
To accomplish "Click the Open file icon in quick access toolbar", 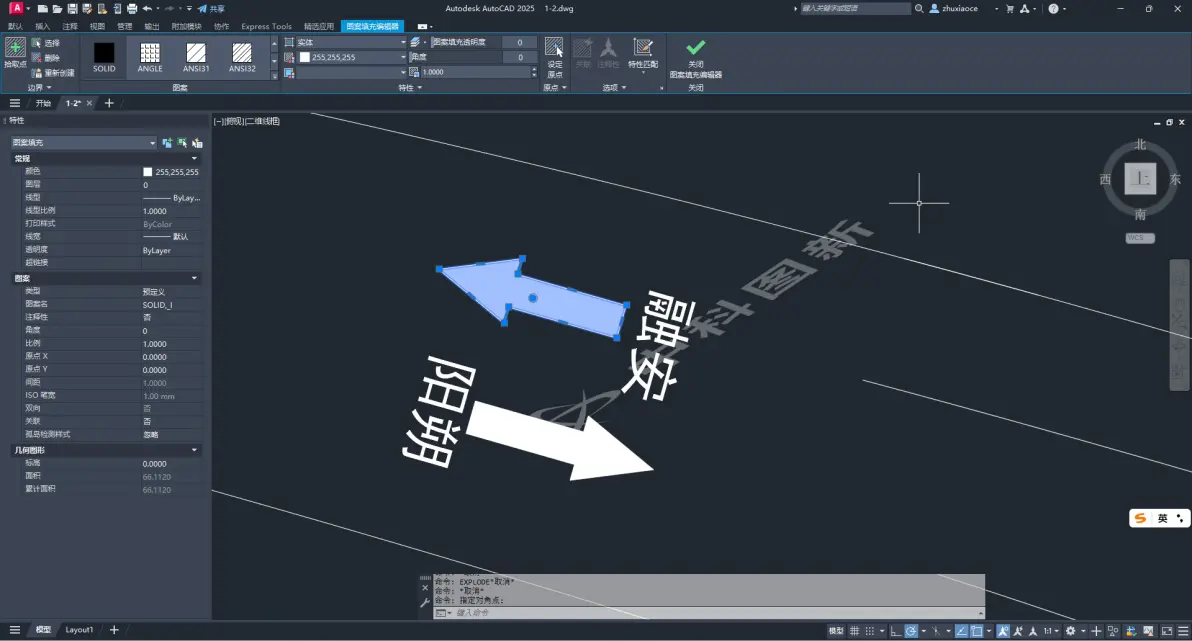I will [57, 8].
